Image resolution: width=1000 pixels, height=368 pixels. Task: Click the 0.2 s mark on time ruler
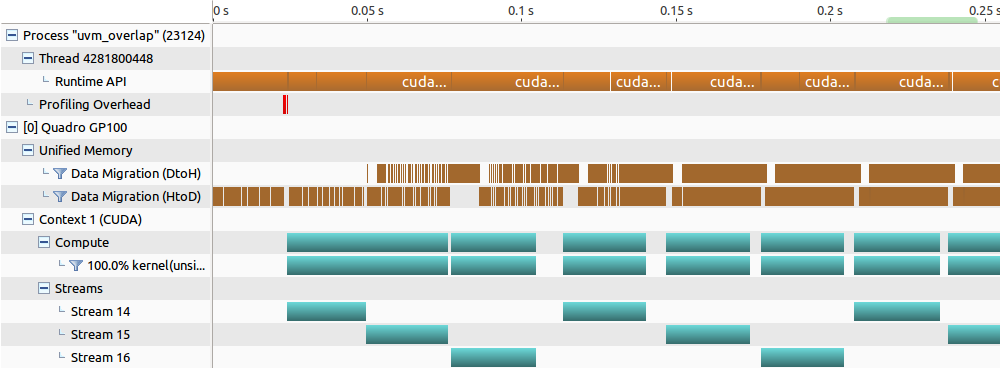831,11
